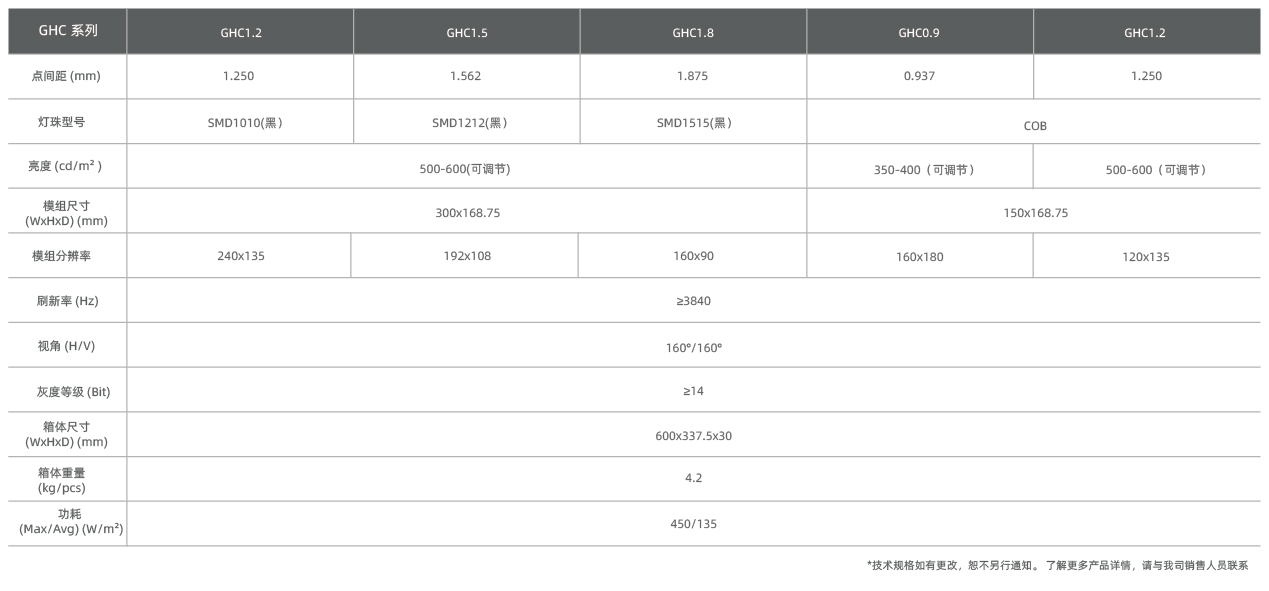The width and height of the screenshot is (1269, 591).
Task: Click the 300x168.75 module size cell
Action: click(466, 213)
